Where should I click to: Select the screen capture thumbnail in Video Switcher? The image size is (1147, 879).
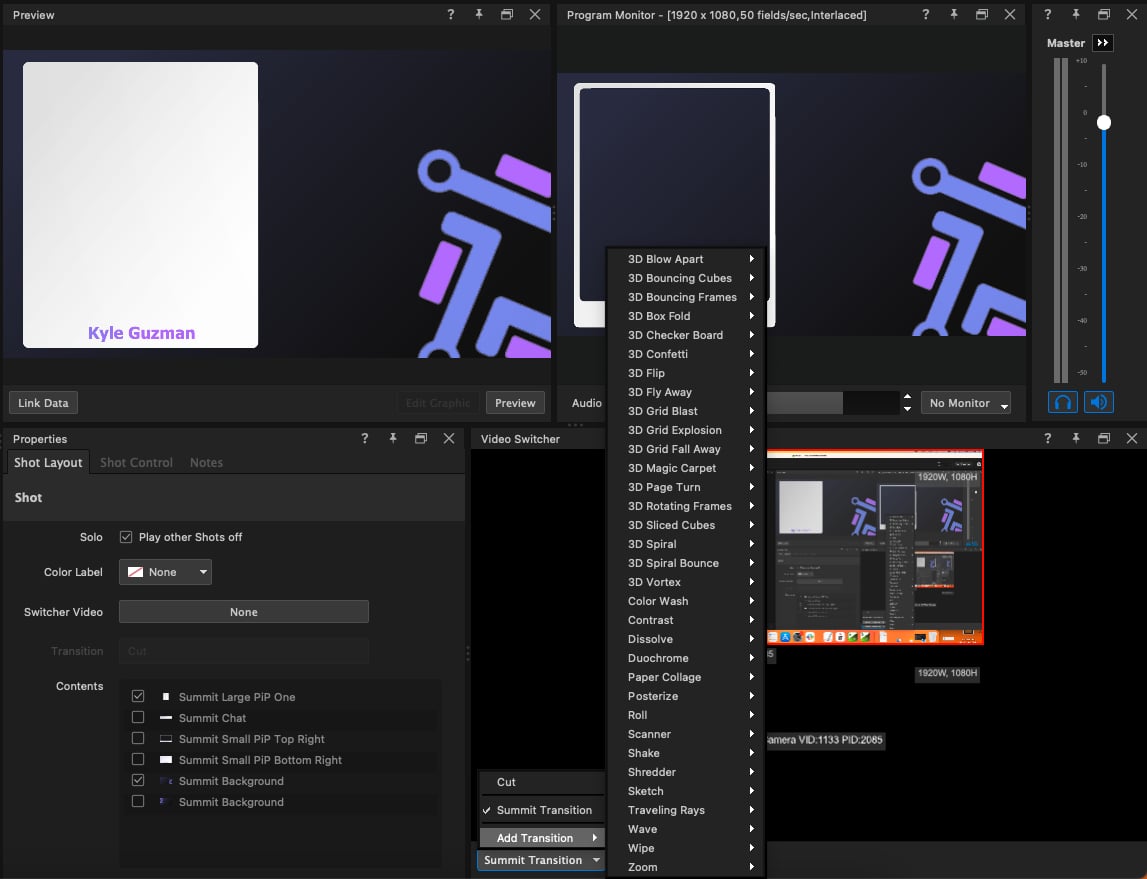point(875,547)
